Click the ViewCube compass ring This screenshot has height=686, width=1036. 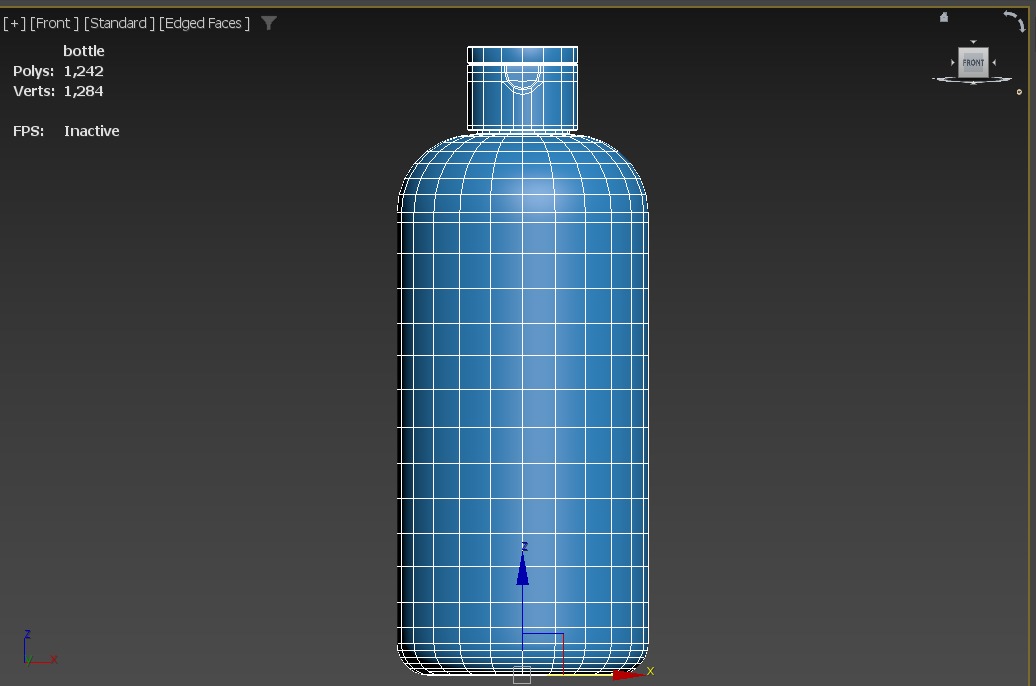[x=972, y=80]
